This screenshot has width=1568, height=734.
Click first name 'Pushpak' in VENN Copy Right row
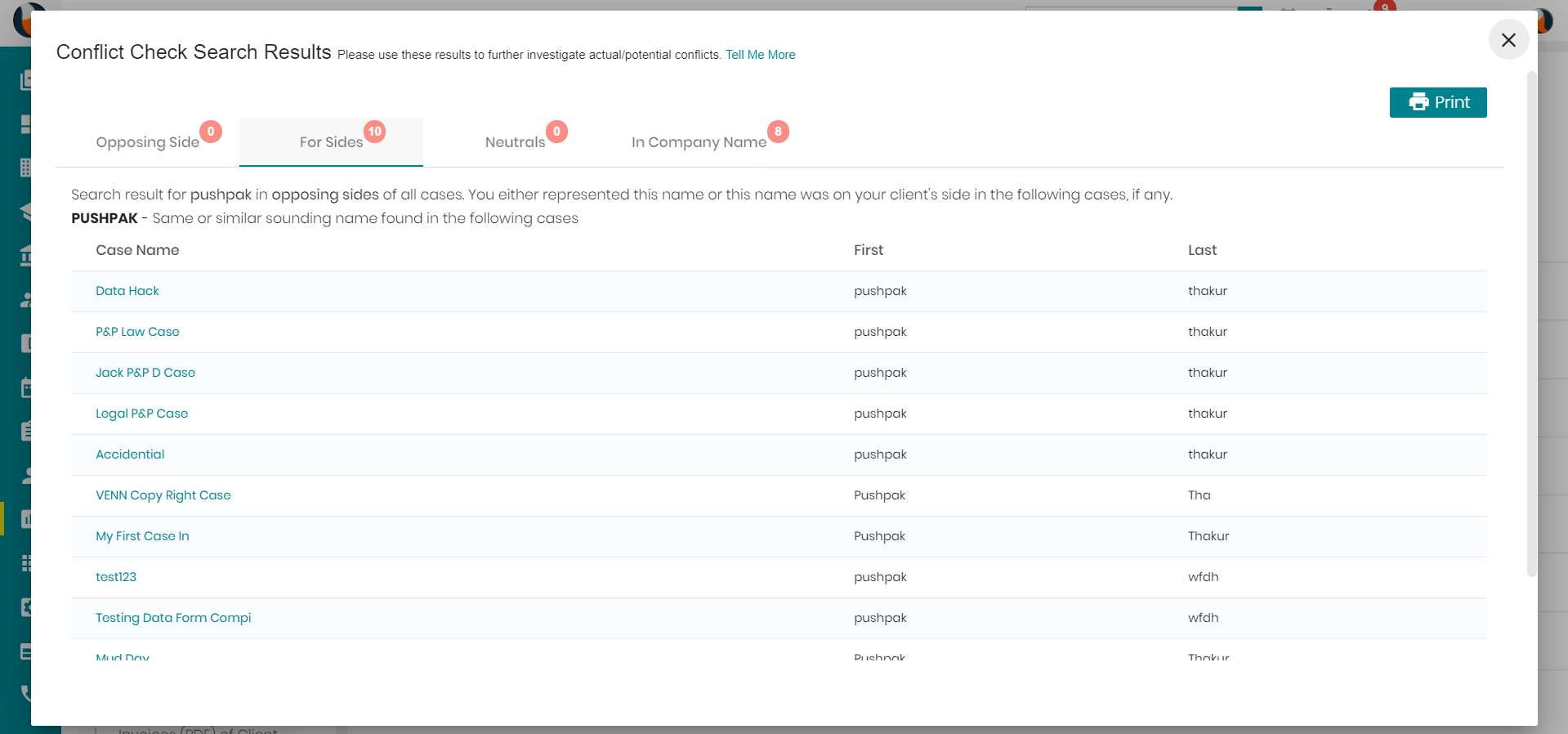coord(879,495)
